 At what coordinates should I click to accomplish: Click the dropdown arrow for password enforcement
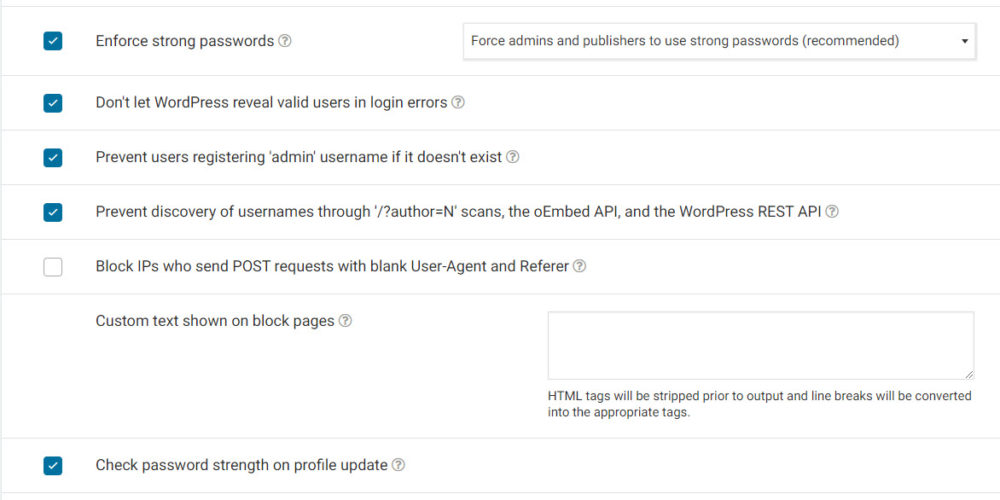(964, 41)
